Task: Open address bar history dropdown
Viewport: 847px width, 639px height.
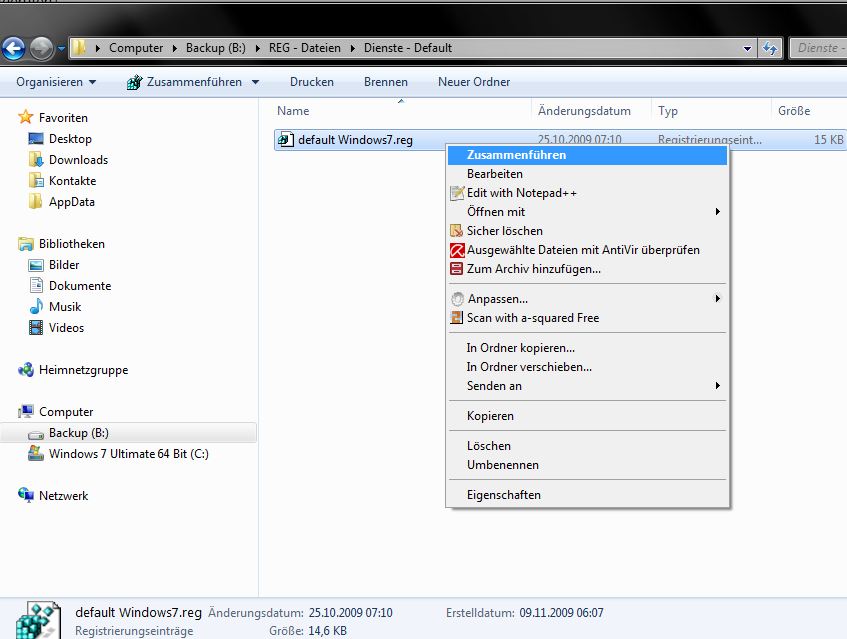Action: click(x=747, y=49)
